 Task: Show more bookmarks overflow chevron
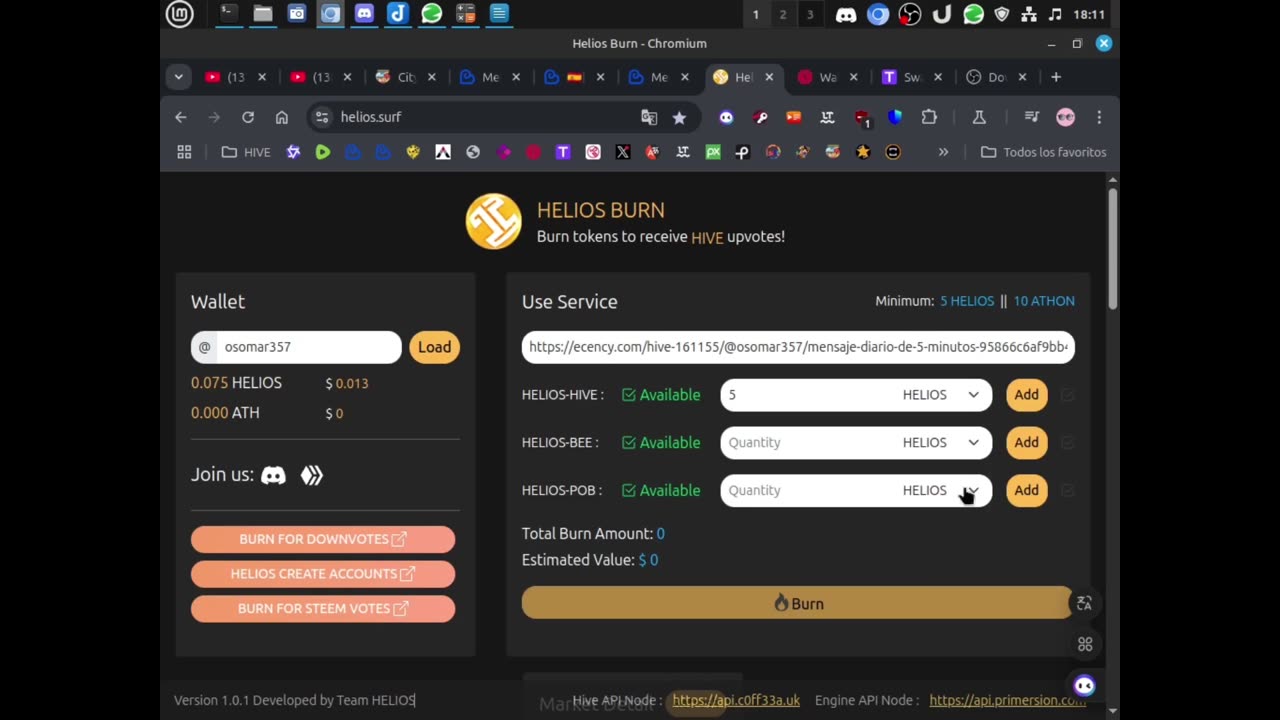(943, 152)
